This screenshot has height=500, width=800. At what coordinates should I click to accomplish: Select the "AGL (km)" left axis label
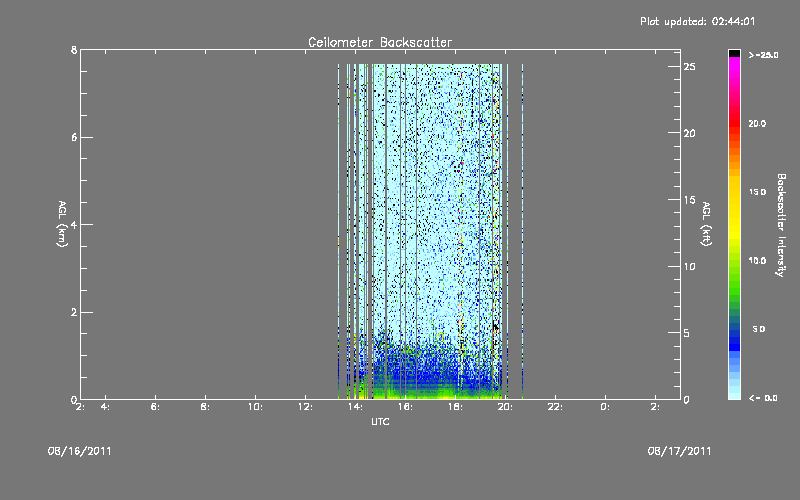62,224
